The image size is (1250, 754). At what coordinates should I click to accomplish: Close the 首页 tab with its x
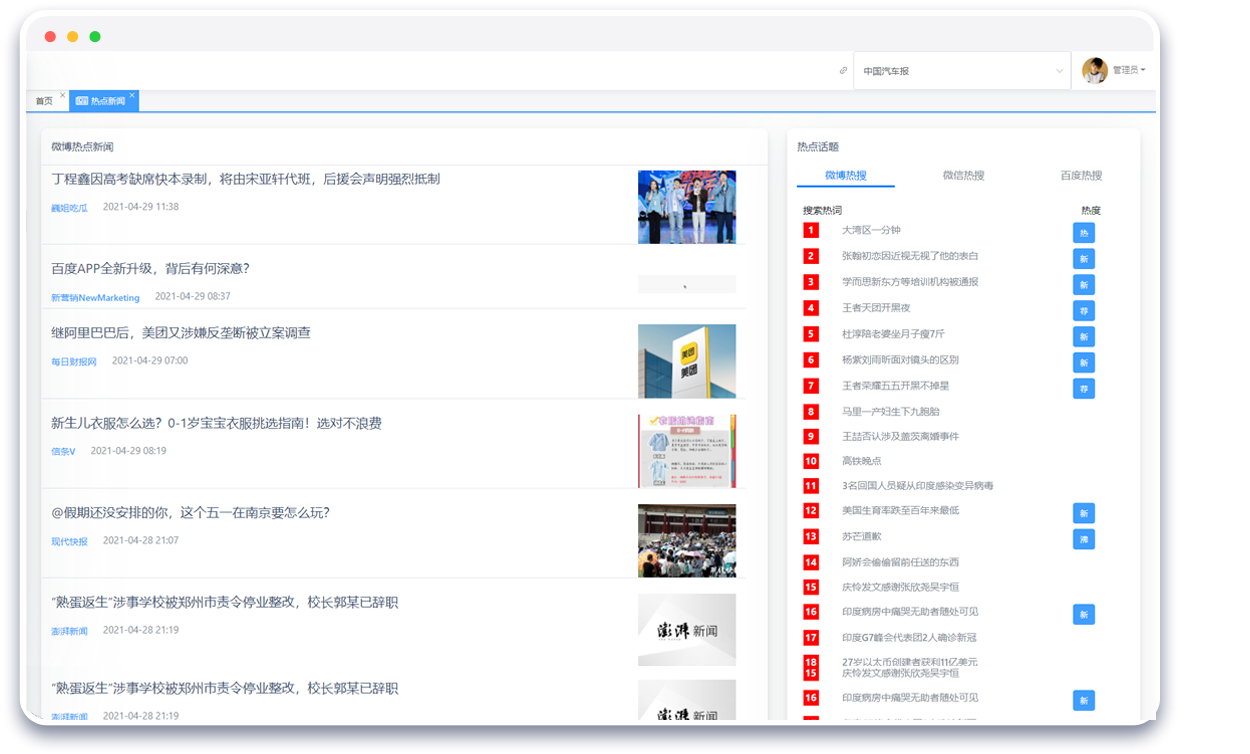(x=62, y=96)
